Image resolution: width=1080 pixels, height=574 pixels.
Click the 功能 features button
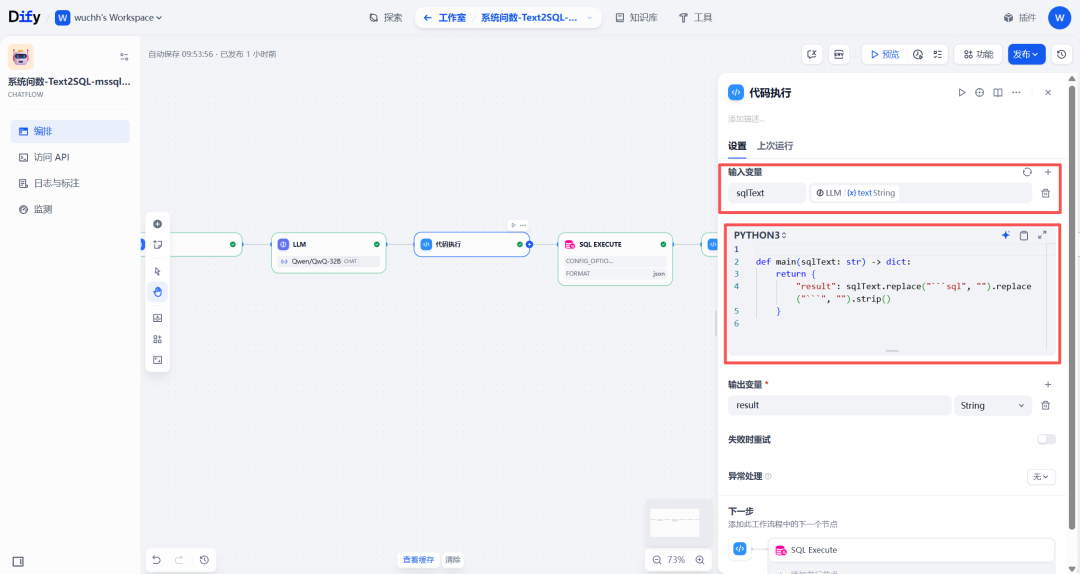[x=978, y=54]
